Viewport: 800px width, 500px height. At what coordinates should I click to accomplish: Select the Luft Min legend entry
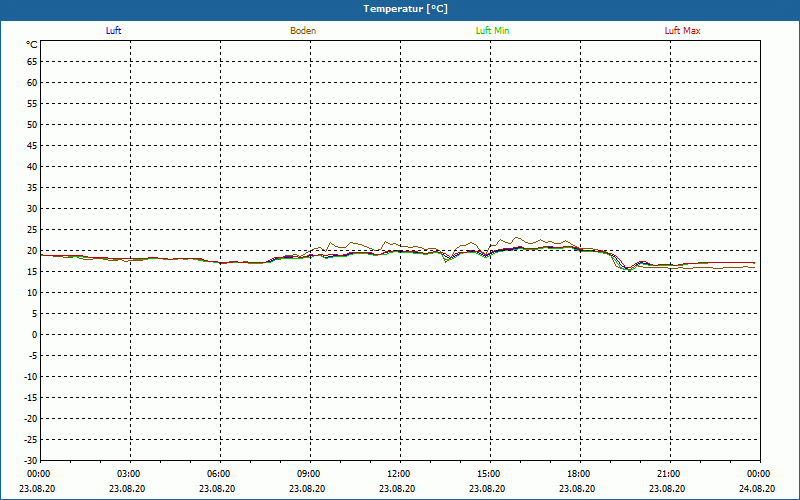pyautogui.click(x=492, y=31)
